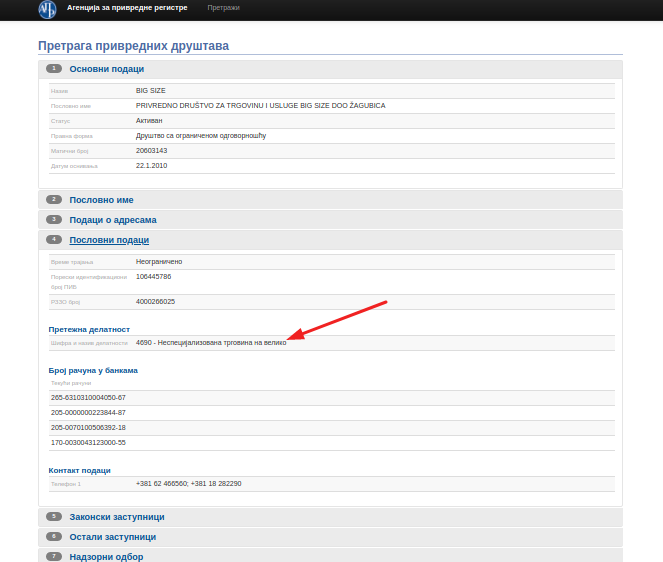The height and width of the screenshot is (562, 663).
Task: Click the APR logo icon in navbar
Action: (46, 9)
